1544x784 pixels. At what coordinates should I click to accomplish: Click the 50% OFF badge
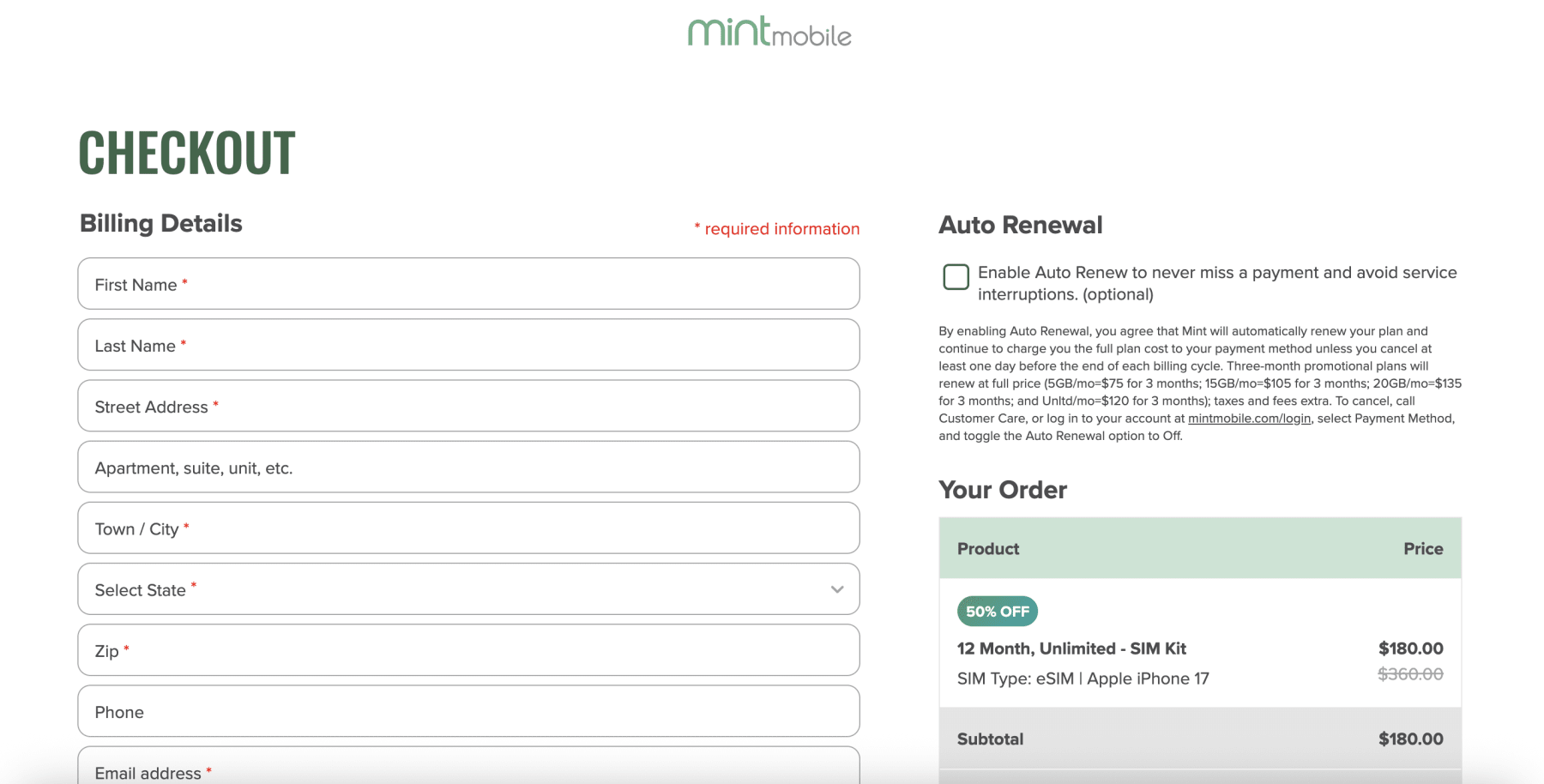[x=997, y=611]
